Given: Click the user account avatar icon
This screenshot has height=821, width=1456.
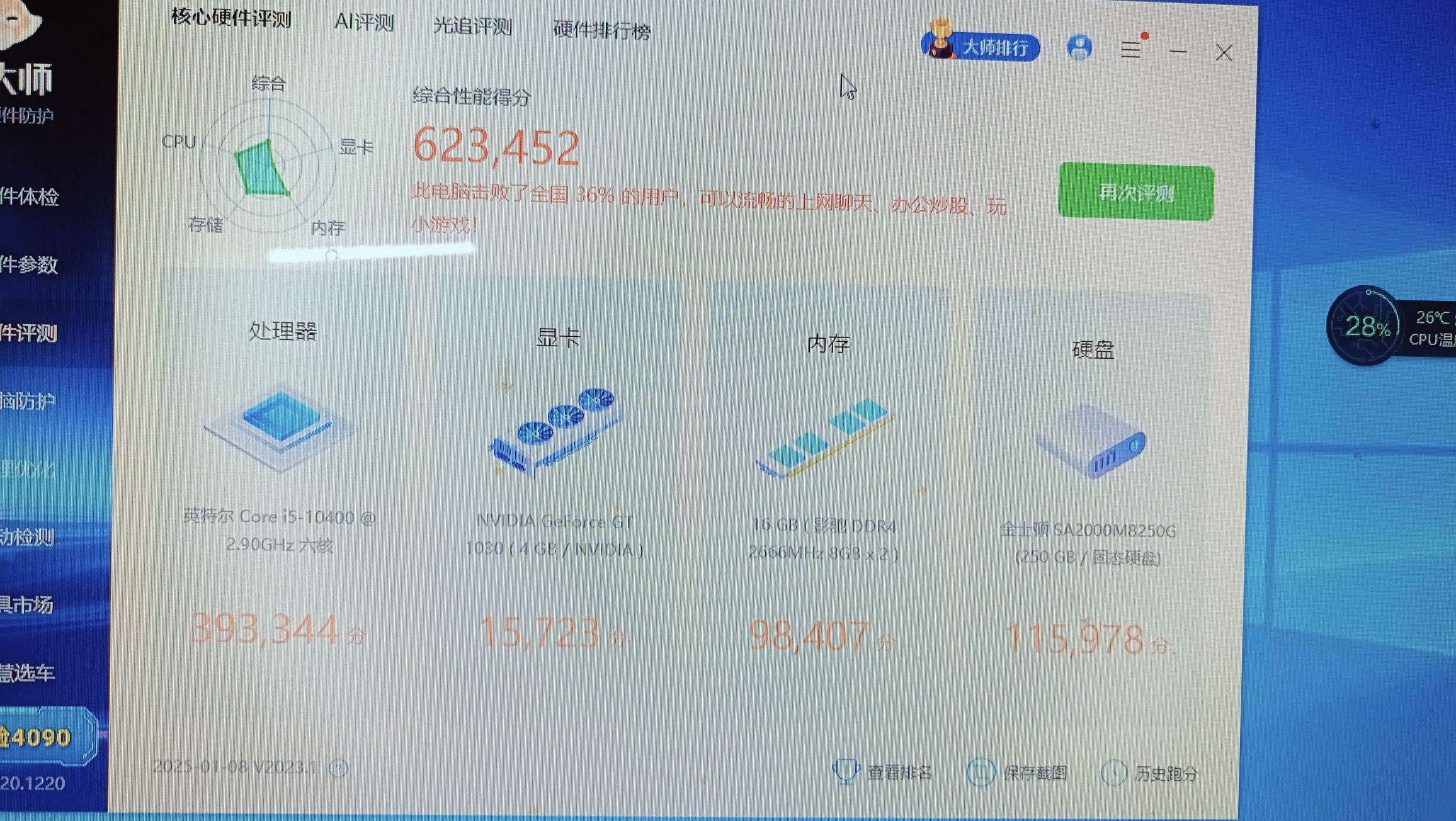Looking at the screenshot, I should click(1079, 48).
